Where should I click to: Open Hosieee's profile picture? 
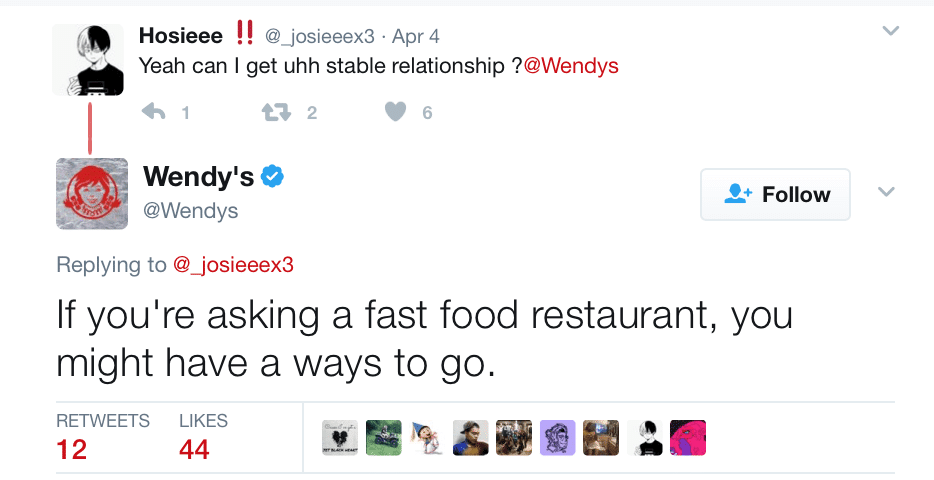[88, 60]
